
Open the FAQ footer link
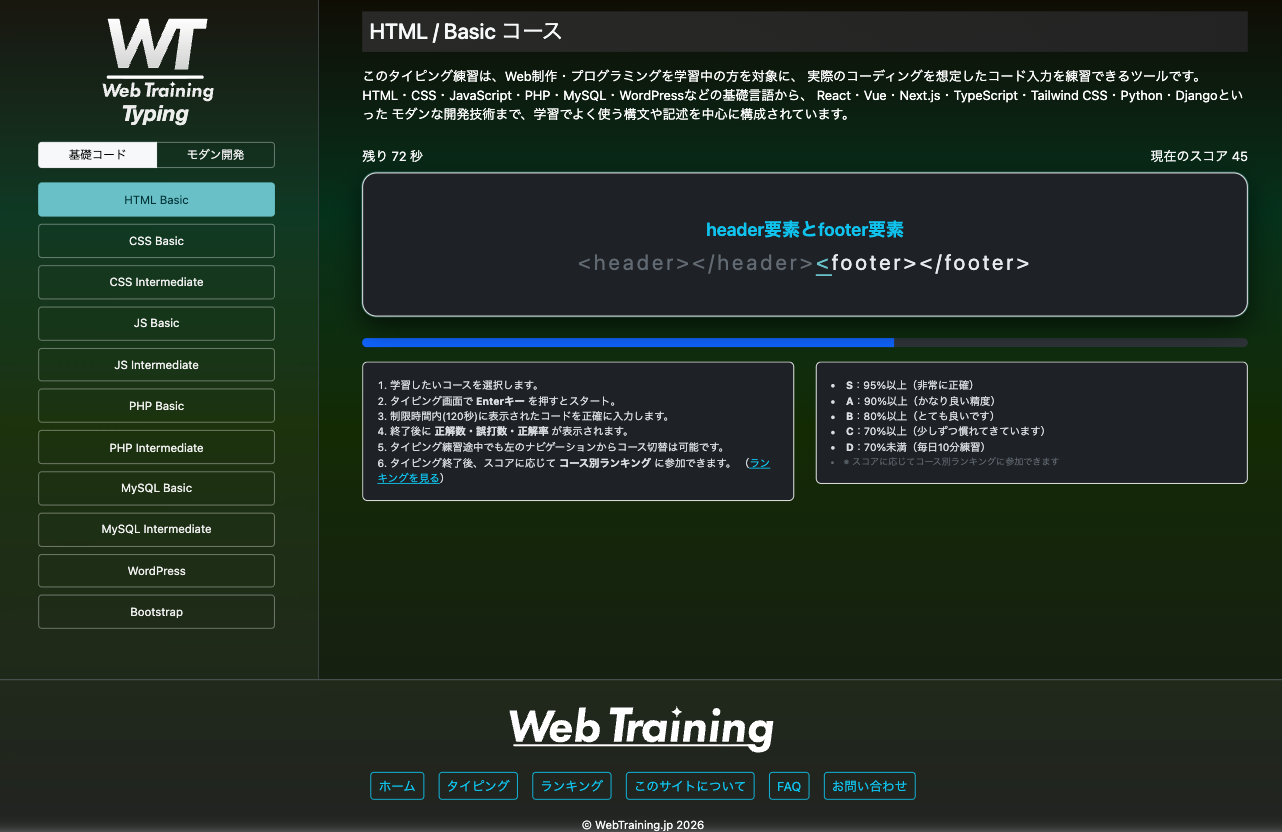[788, 786]
